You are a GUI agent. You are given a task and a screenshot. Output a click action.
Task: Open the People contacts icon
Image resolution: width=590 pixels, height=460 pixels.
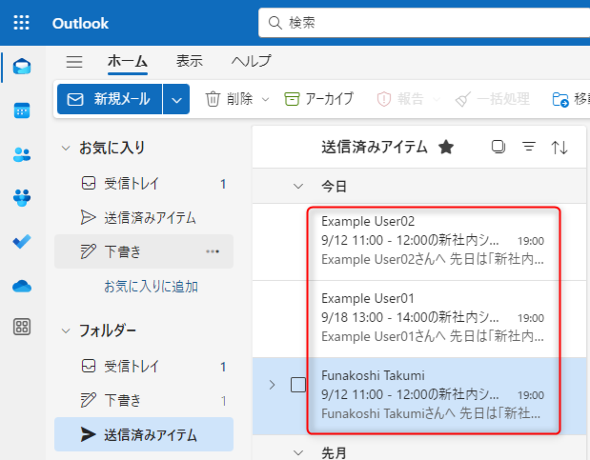coord(22,154)
